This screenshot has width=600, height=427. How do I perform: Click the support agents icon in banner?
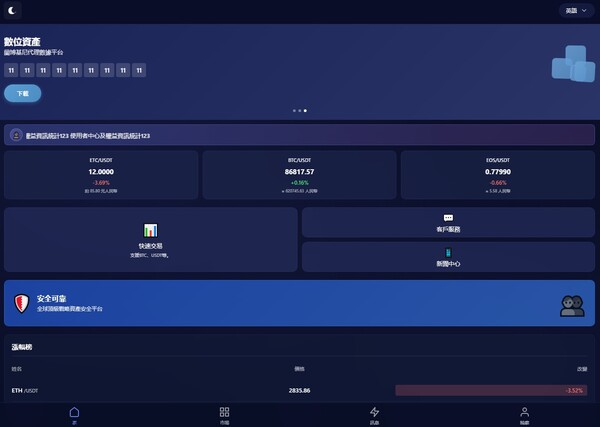pos(571,305)
